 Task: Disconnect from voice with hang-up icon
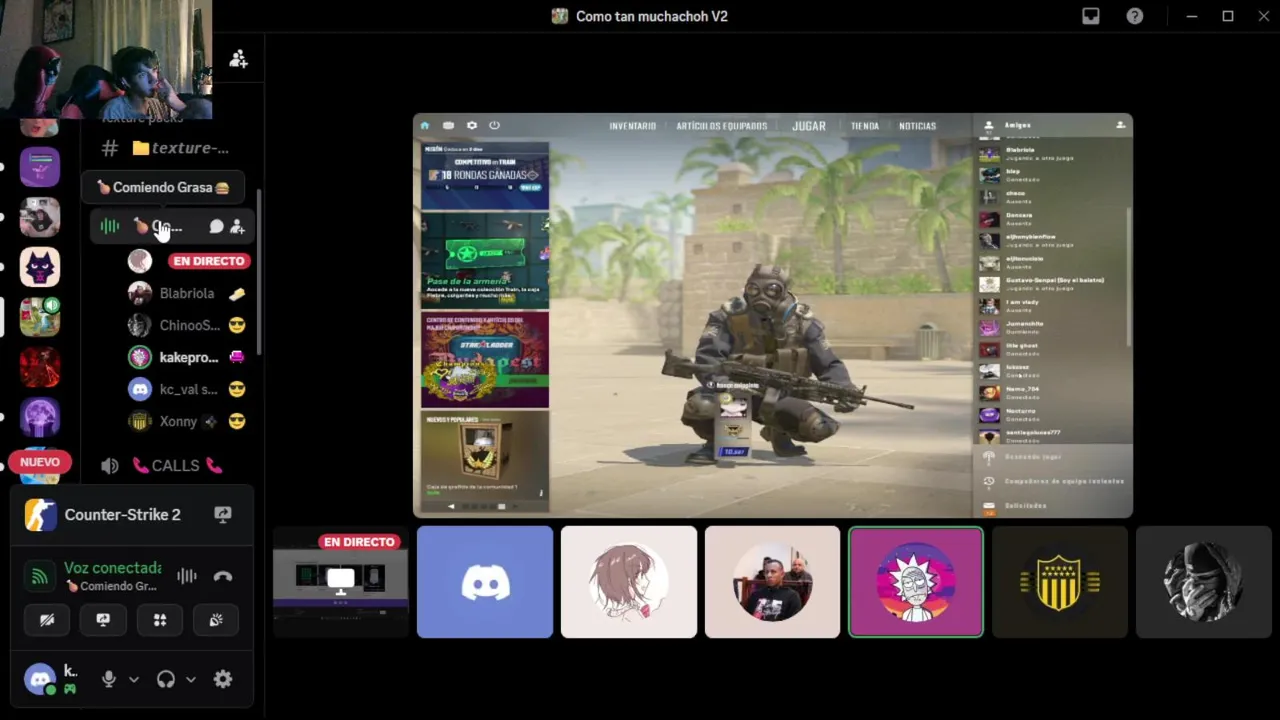[x=223, y=576]
